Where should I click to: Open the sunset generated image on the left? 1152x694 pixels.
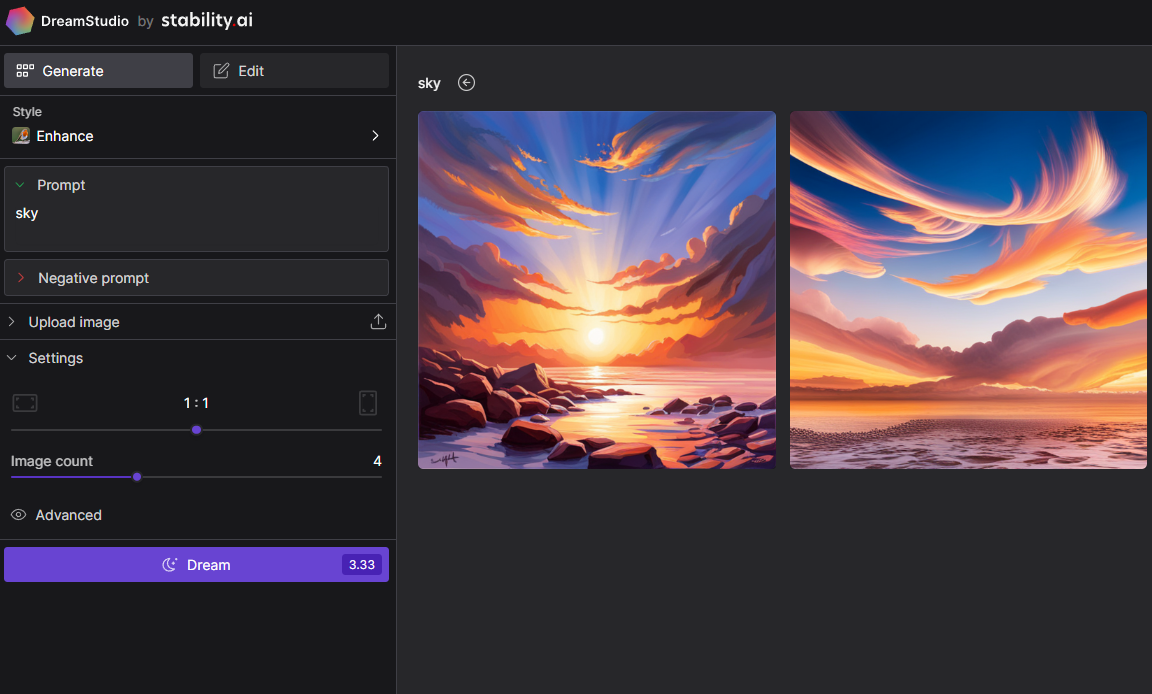(x=596, y=289)
